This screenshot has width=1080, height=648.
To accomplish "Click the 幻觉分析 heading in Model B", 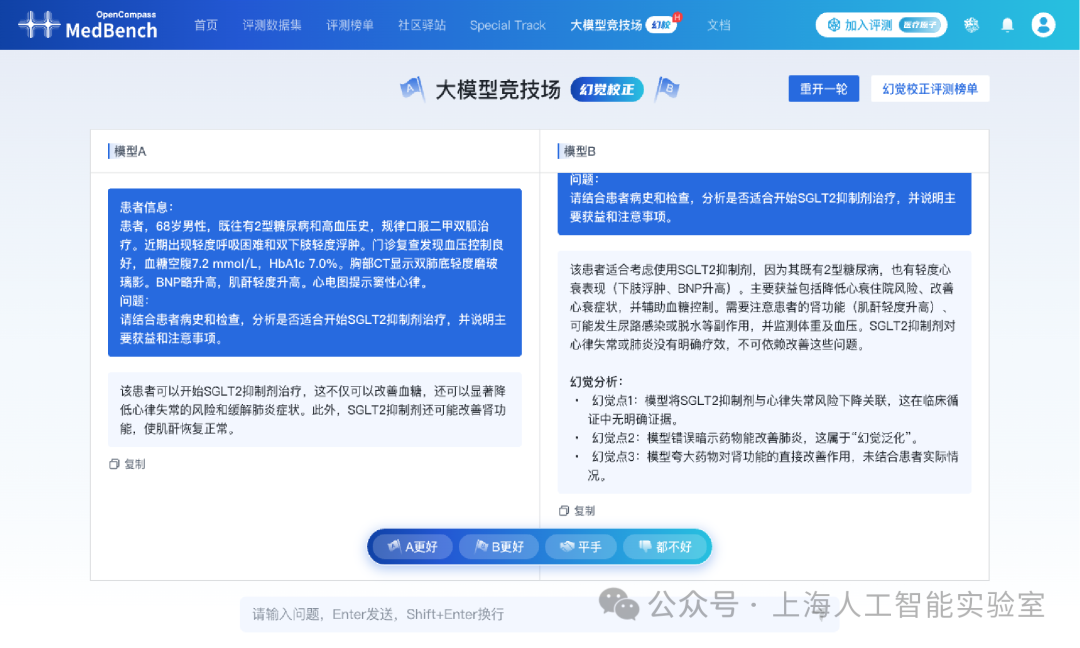I will pyautogui.click(x=596, y=382).
